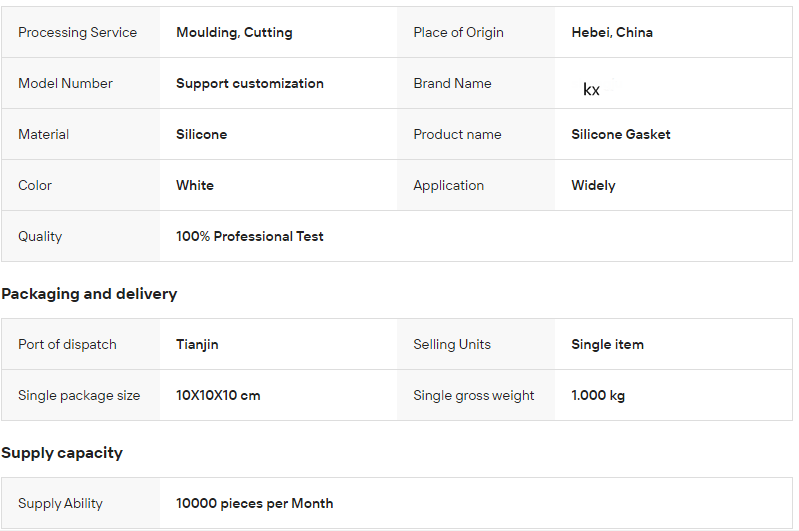Click the 'Silicone Gasket' product name

[x=620, y=134]
